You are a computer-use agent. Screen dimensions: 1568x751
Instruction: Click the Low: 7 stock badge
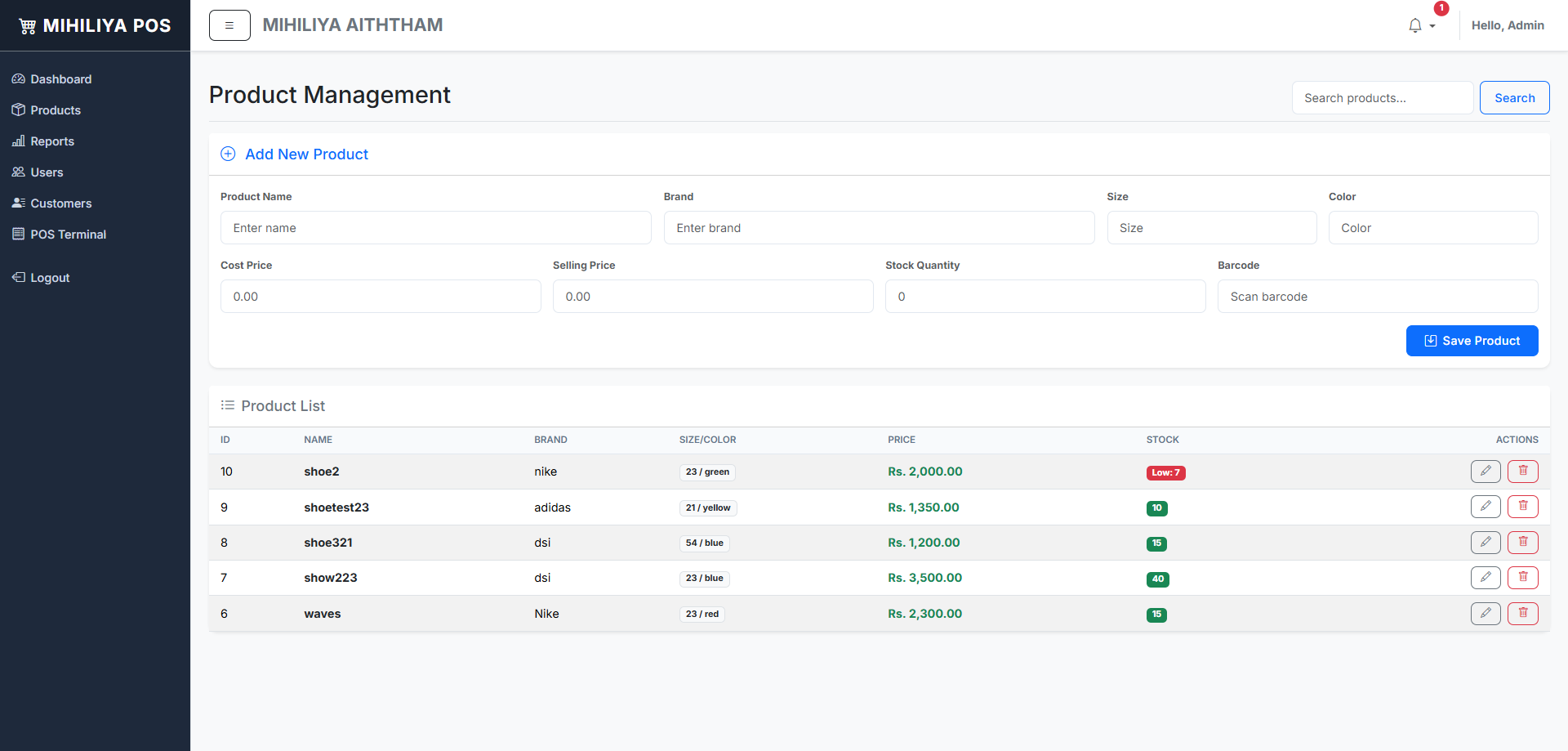click(x=1165, y=472)
